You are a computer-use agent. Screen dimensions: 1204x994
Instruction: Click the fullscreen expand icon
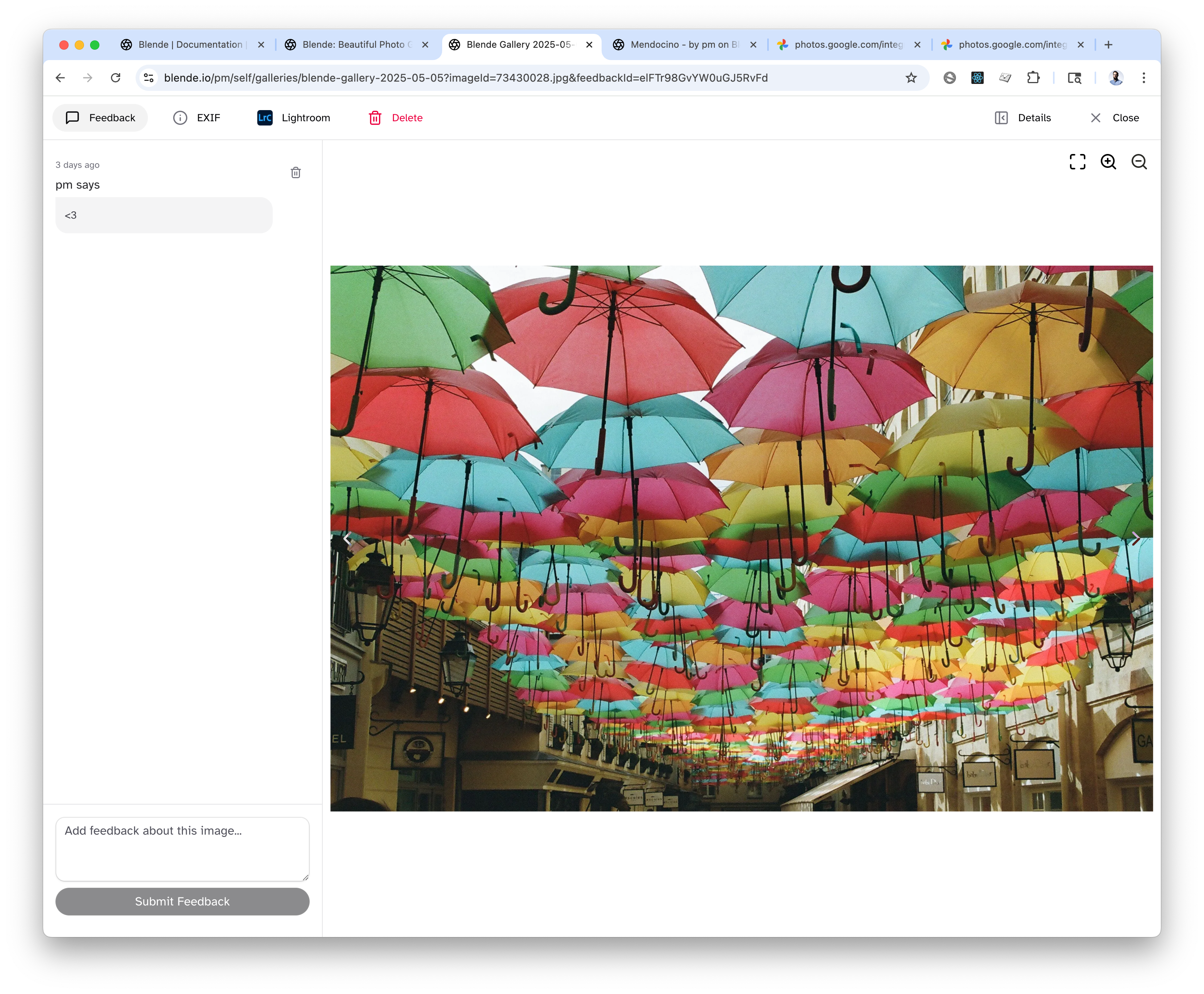[1077, 162]
